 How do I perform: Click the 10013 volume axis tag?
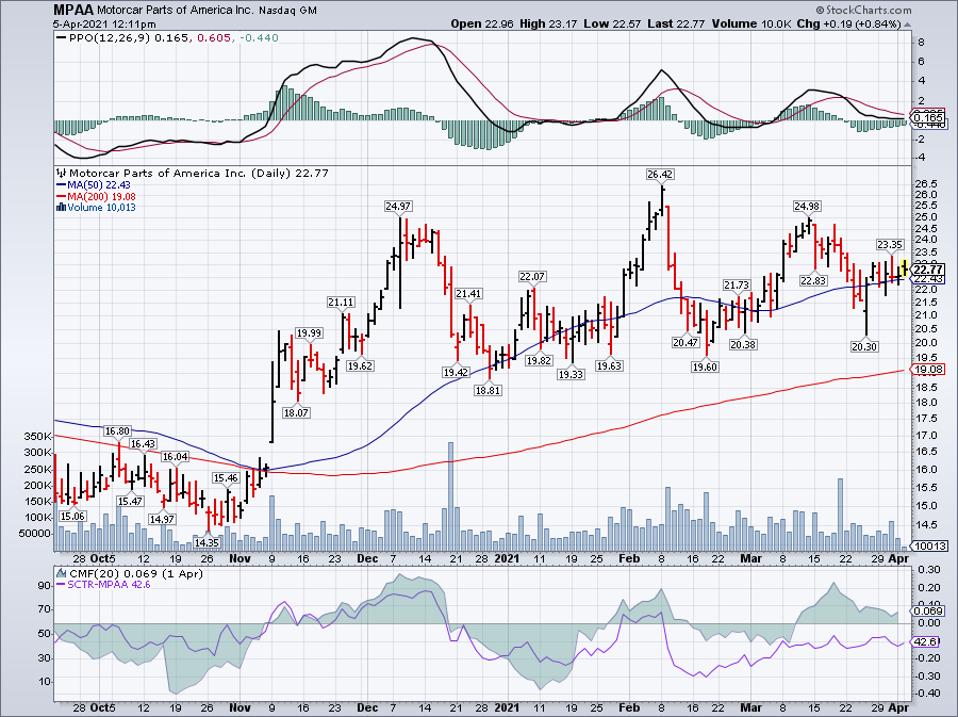click(929, 546)
